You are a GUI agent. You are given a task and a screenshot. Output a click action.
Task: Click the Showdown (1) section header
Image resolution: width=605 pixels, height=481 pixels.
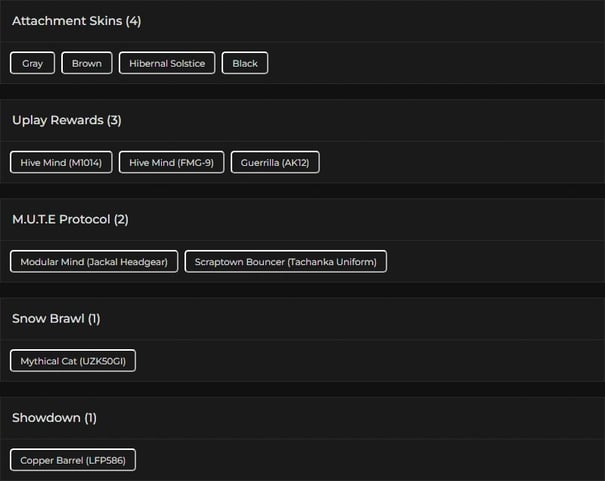coord(54,417)
